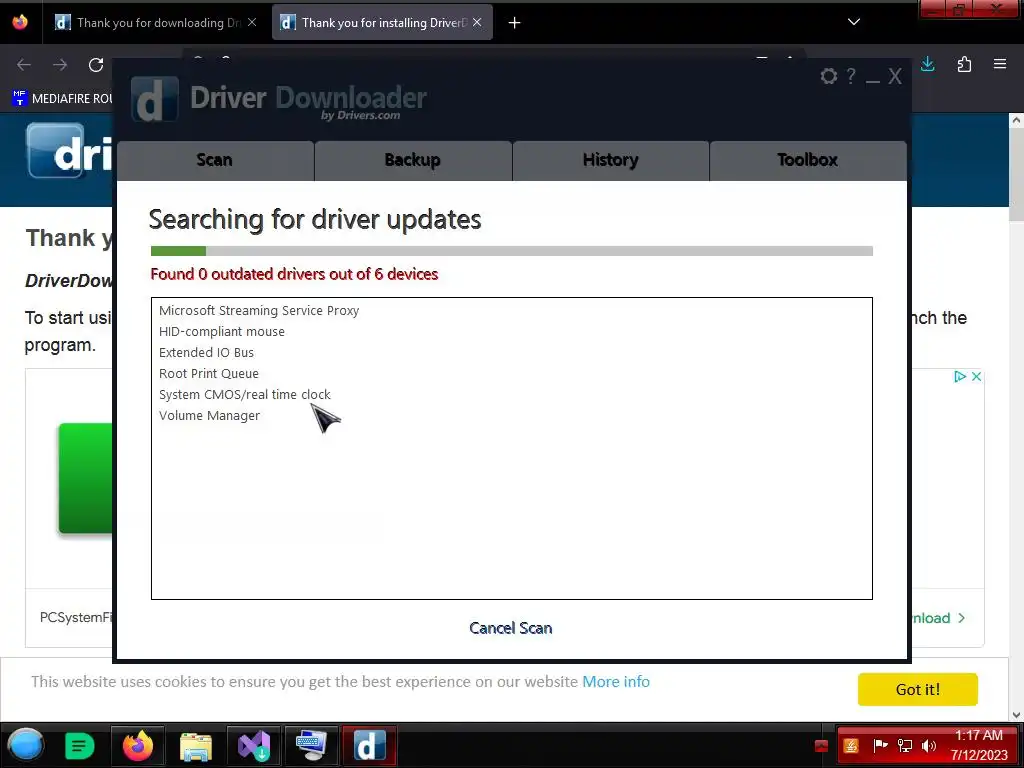Select Volume Manager entry
Screen dimensions: 1024x768
tap(210, 415)
